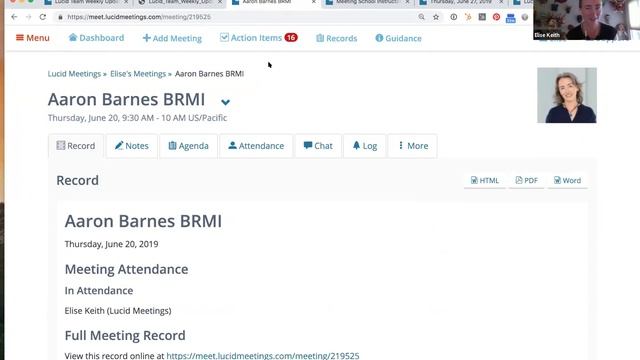Open the meeting record URL link

click(x=263, y=356)
